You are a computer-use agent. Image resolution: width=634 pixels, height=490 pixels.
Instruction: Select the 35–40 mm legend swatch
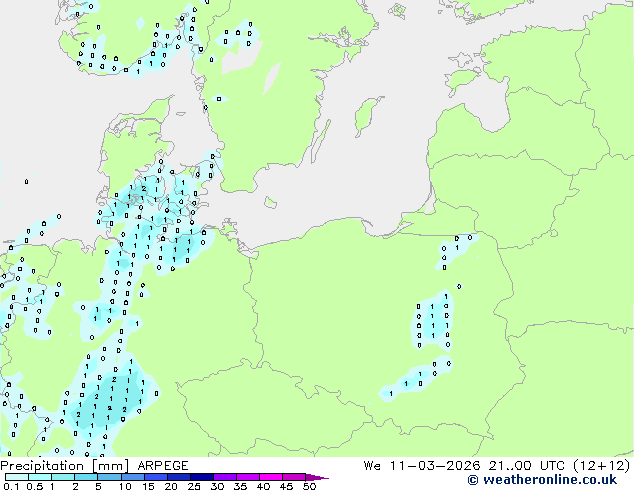click(x=247, y=477)
